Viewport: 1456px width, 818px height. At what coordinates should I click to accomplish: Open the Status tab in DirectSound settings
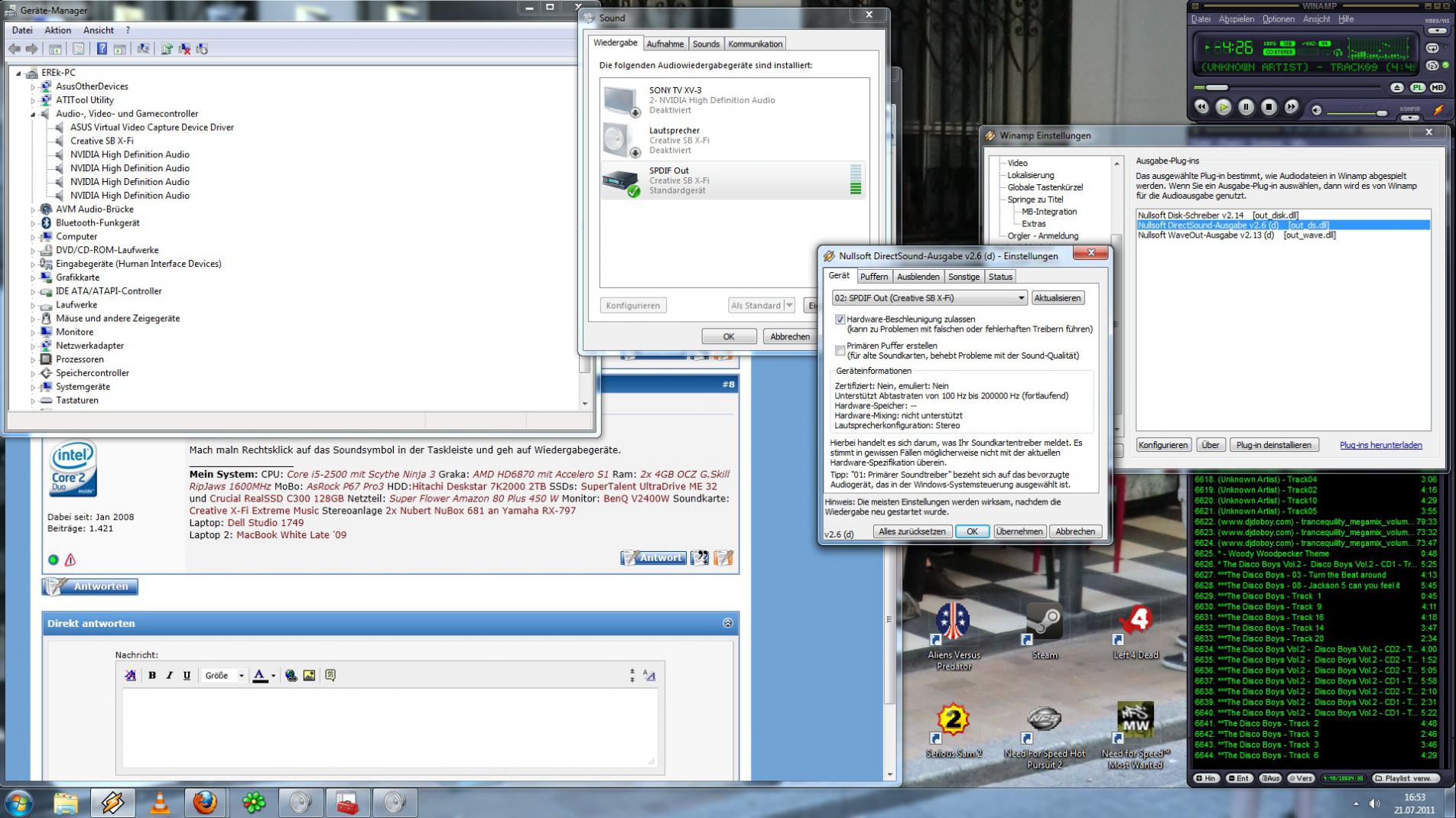[1000, 277]
